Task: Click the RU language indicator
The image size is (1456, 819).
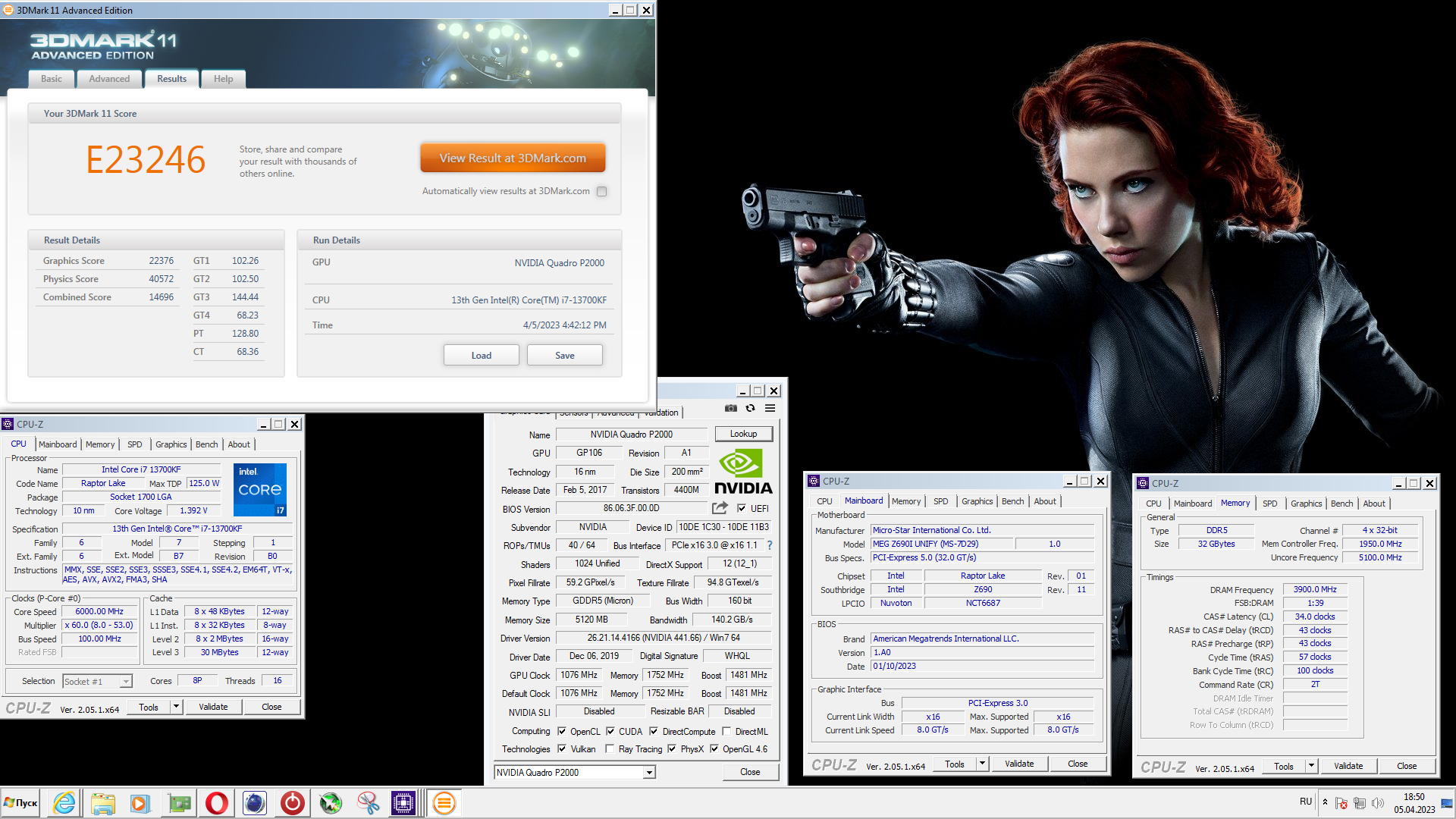Action: (1306, 802)
